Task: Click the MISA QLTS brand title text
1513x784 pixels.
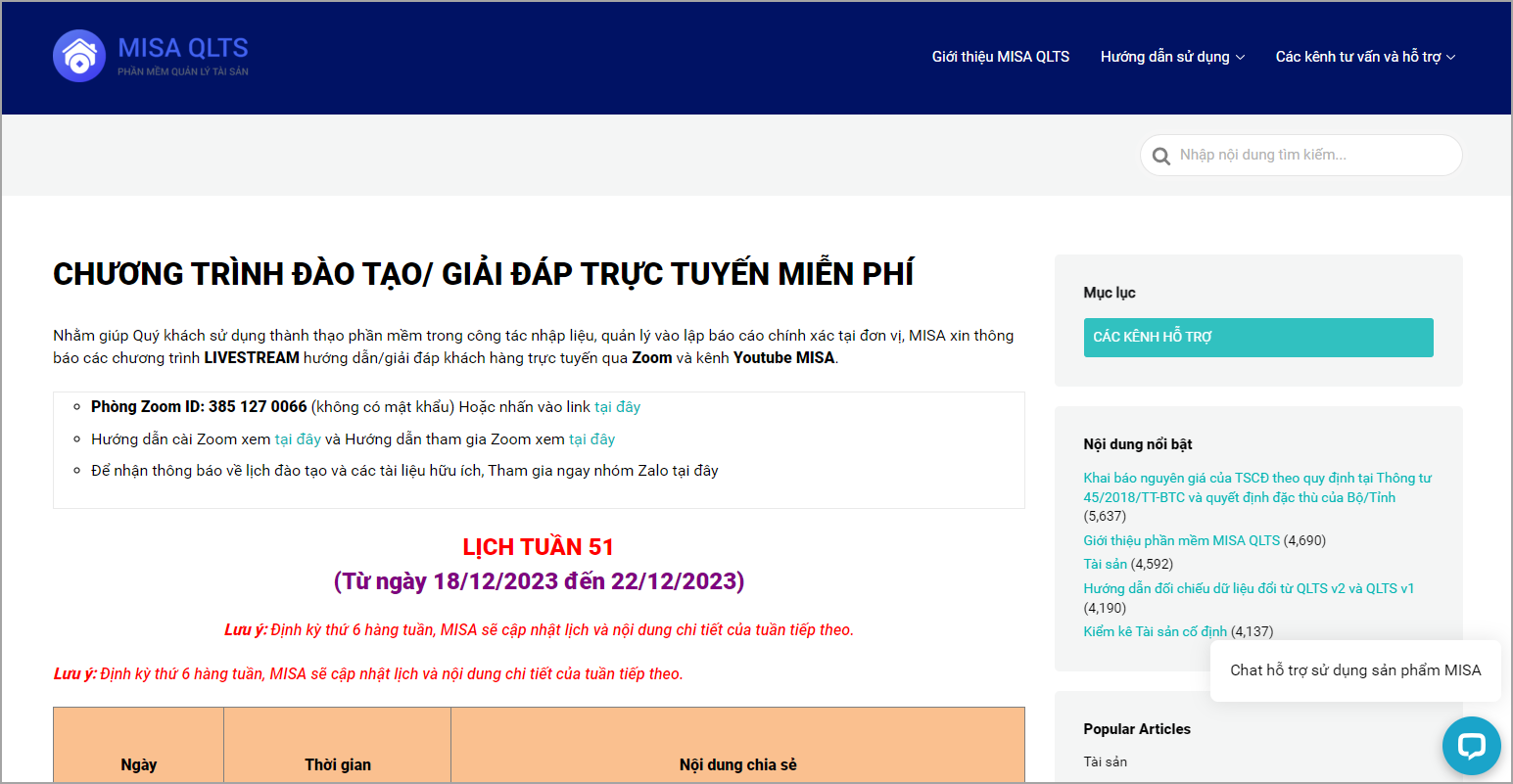Action: [x=183, y=48]
